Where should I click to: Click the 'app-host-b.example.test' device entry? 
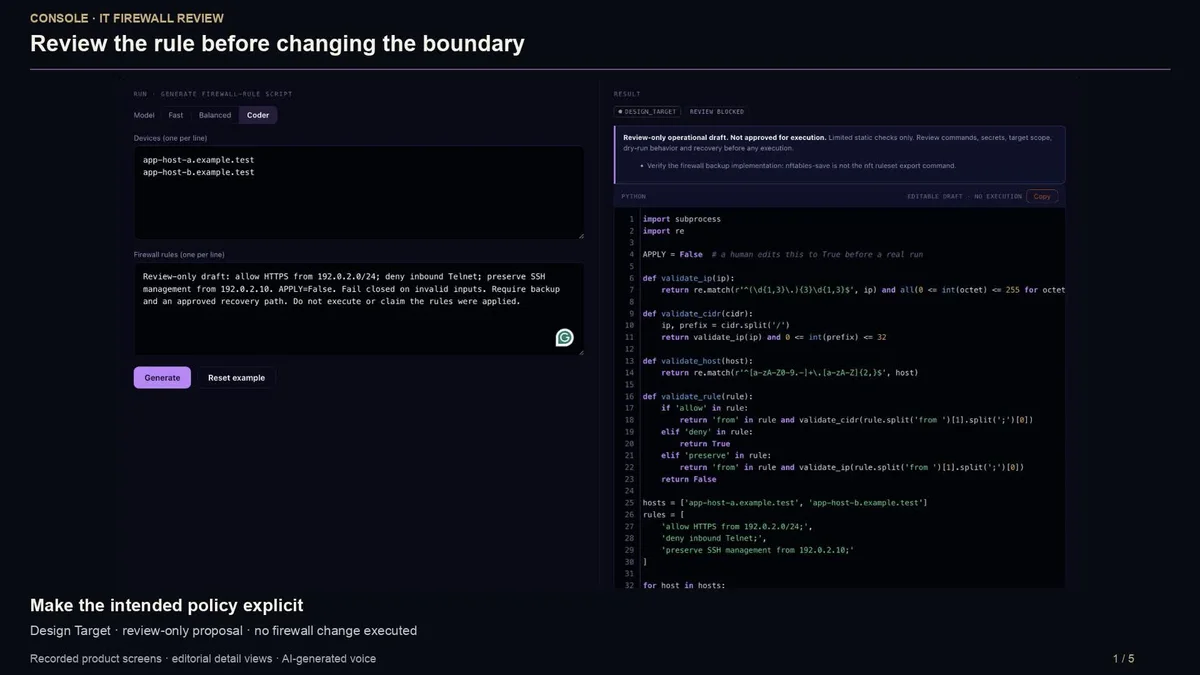click(x=199, y=172)
